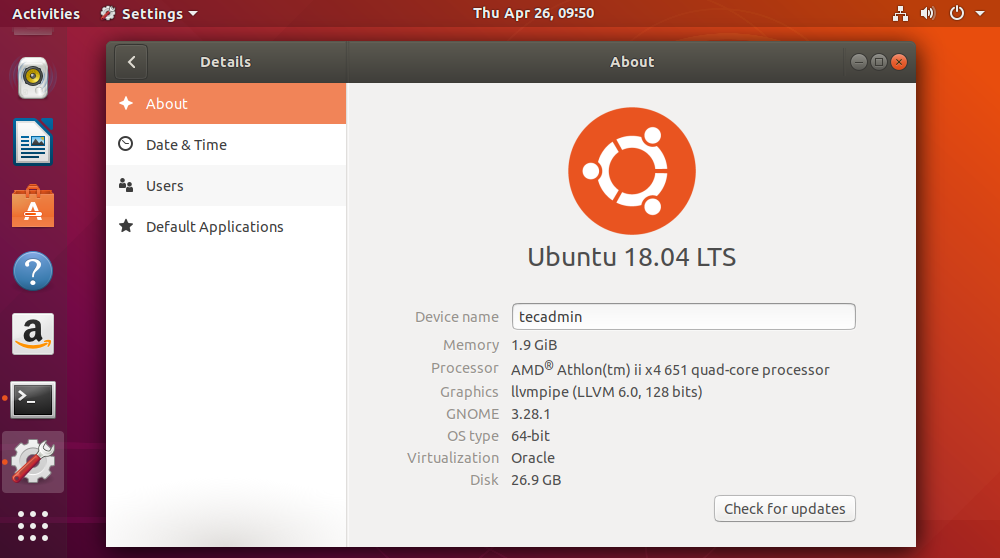Click the Settings wrench-gear dock icon

pyautogui.click(x=33, y=462)
